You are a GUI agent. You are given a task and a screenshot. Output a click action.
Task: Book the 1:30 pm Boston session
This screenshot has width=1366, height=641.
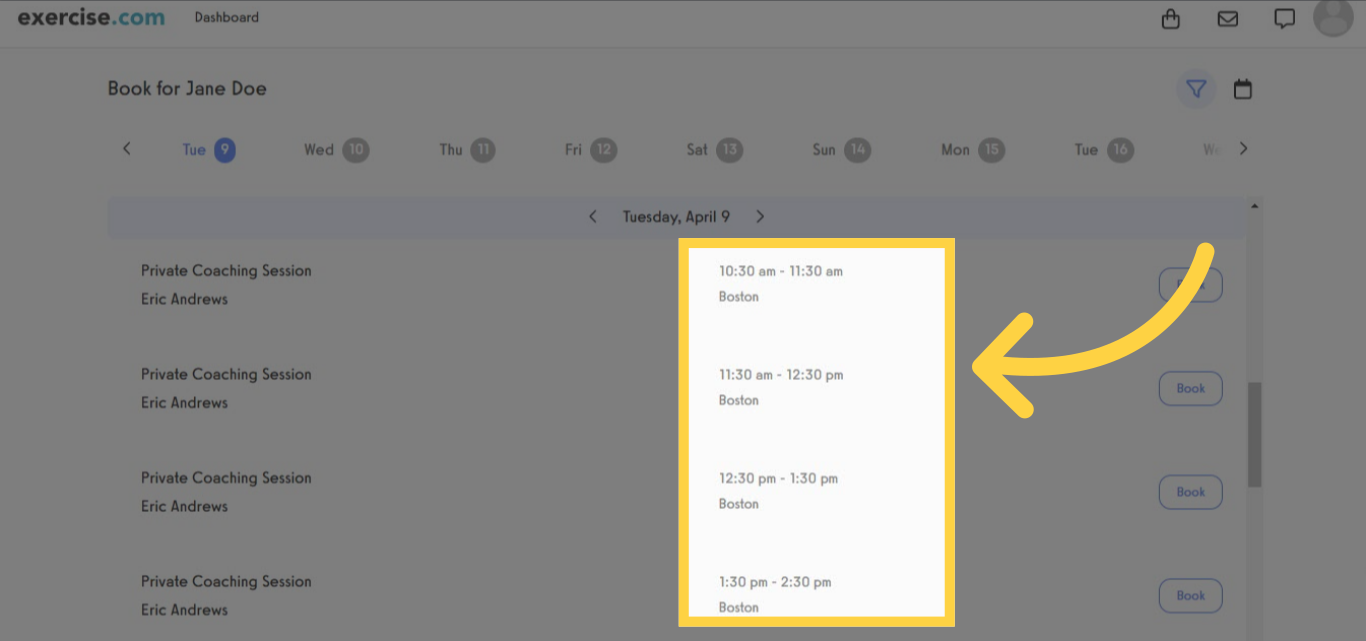click(x=1190, y=595)
